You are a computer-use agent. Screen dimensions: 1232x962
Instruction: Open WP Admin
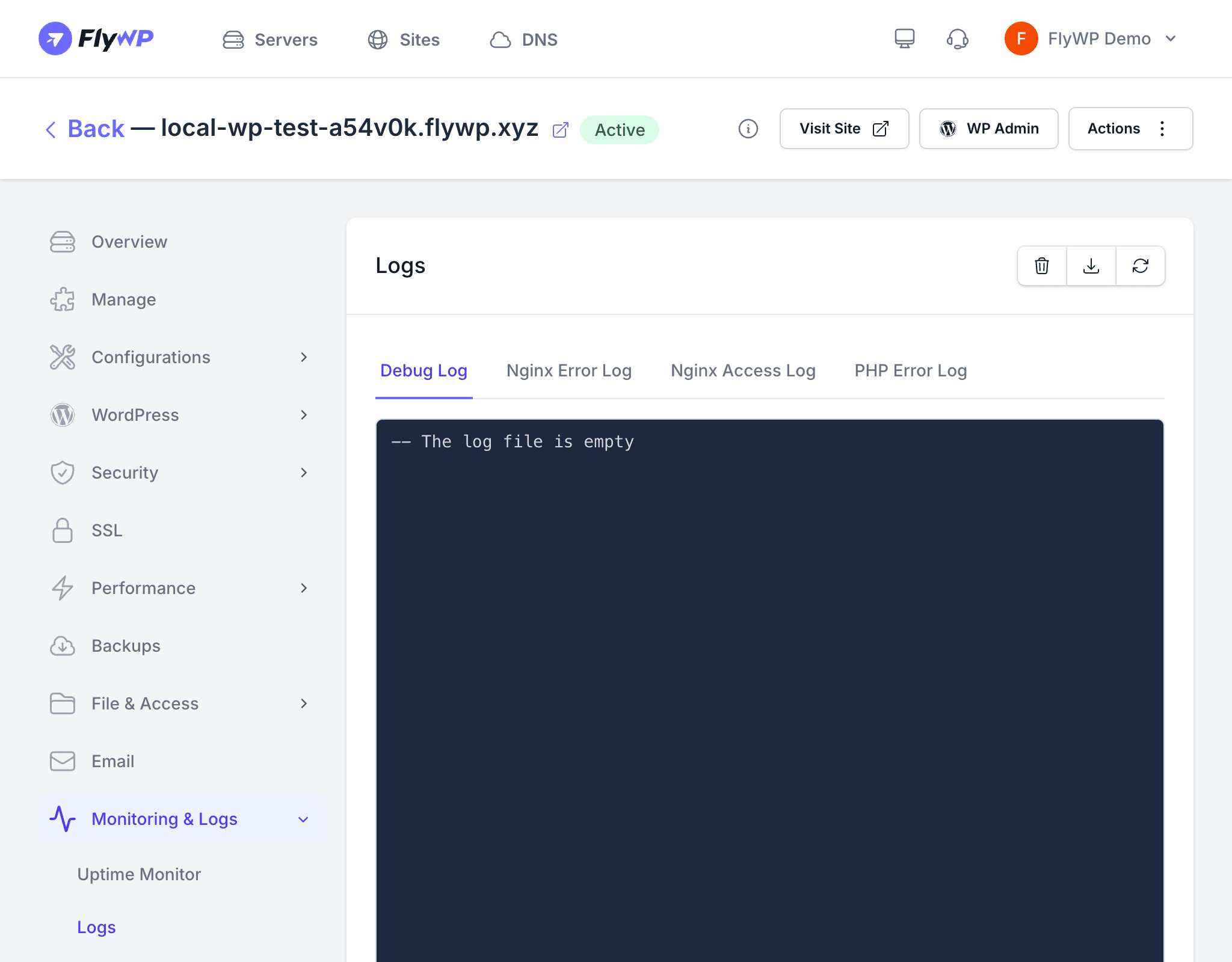point(988,129)
